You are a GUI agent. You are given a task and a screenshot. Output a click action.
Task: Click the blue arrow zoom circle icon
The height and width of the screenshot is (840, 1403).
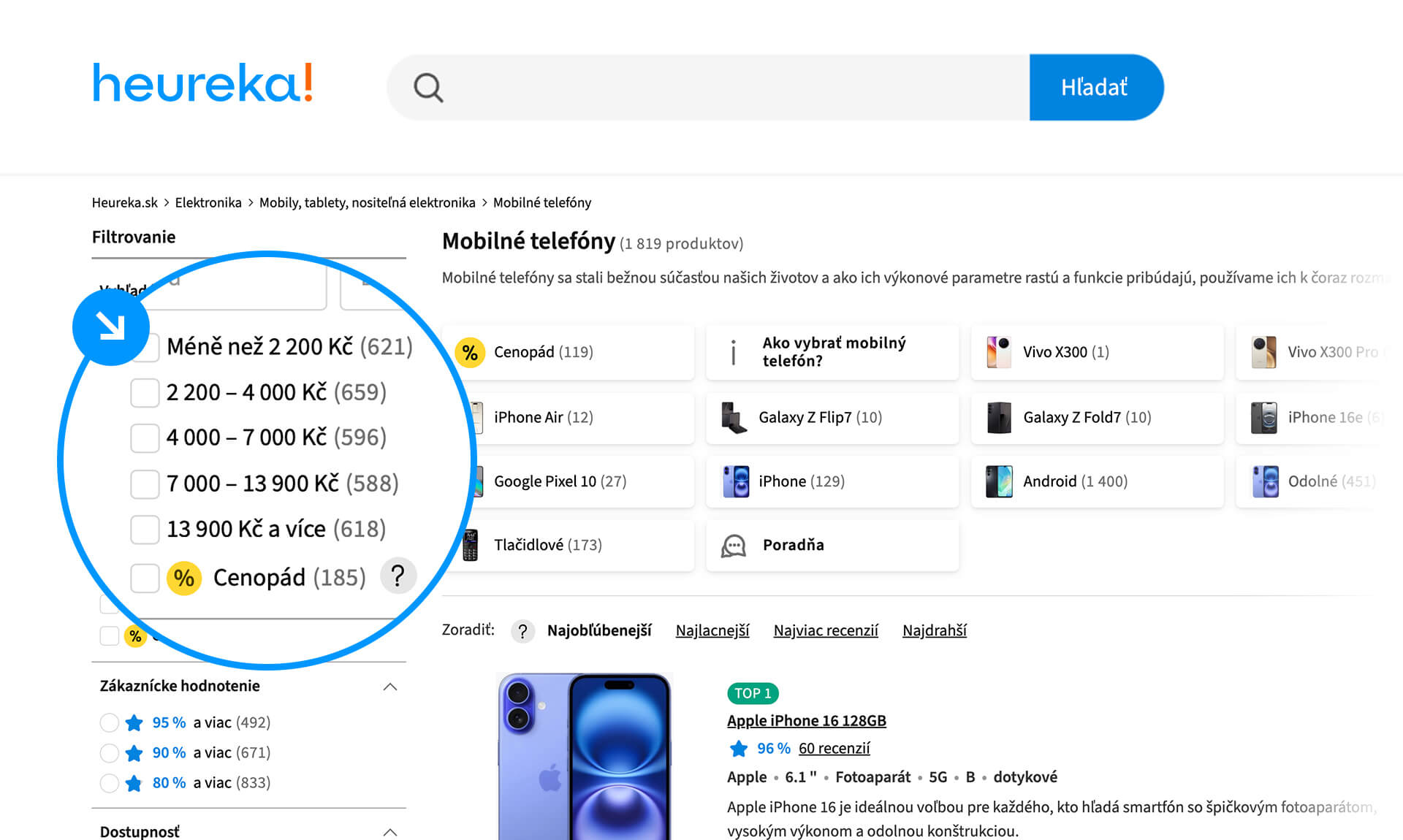[x=111, y=327]
